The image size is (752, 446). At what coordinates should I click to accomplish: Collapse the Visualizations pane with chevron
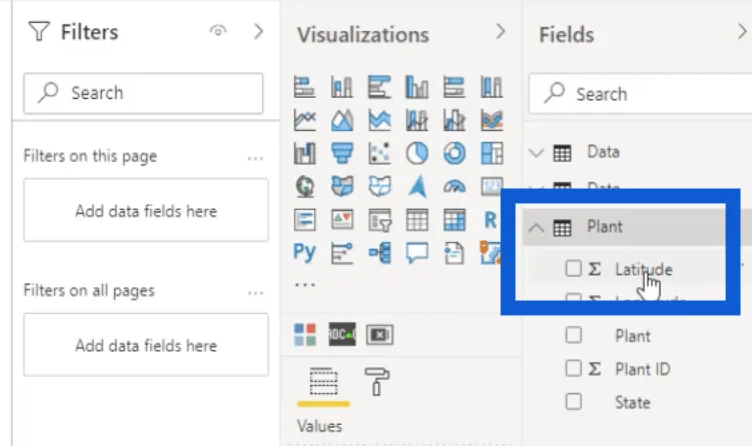point(501,32)
